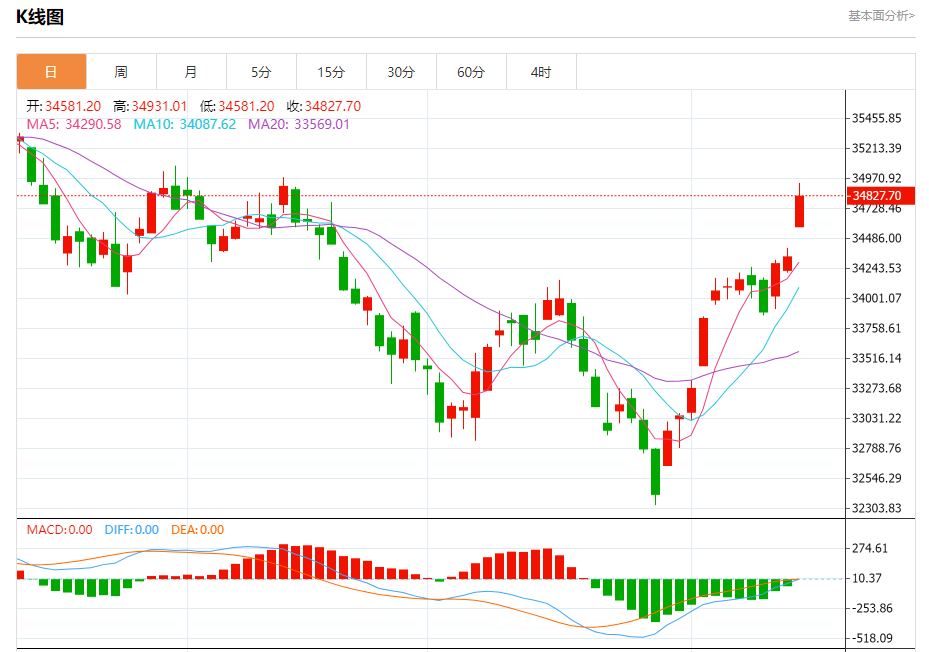Click the MA10: 34087.62 label
The height and width of the screenshot is (652, 929).
(x=184, y=124)
